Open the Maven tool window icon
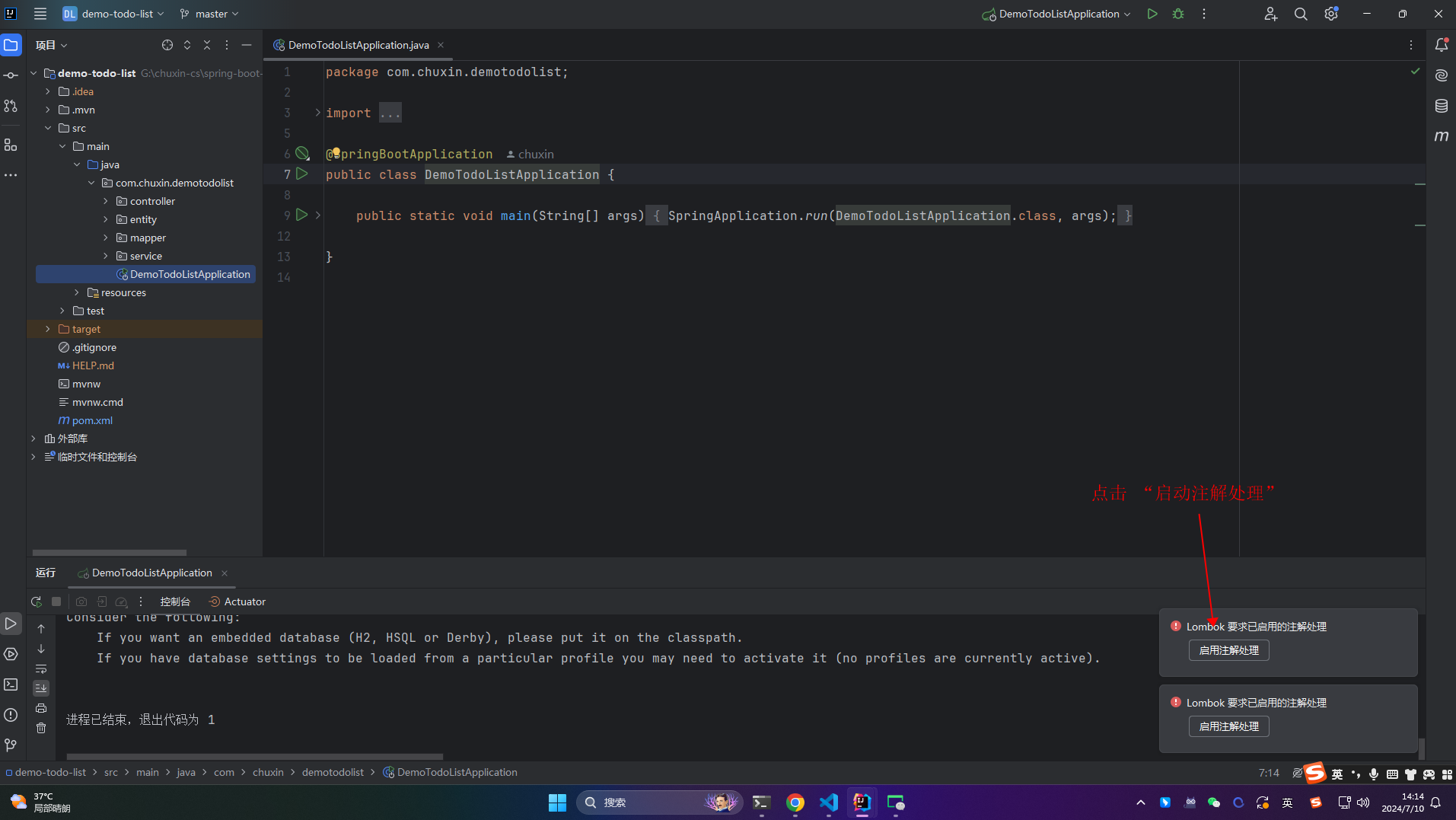Image resolution: width=1456 pixels, height=820 pixels. click(x=1442, y=136)
